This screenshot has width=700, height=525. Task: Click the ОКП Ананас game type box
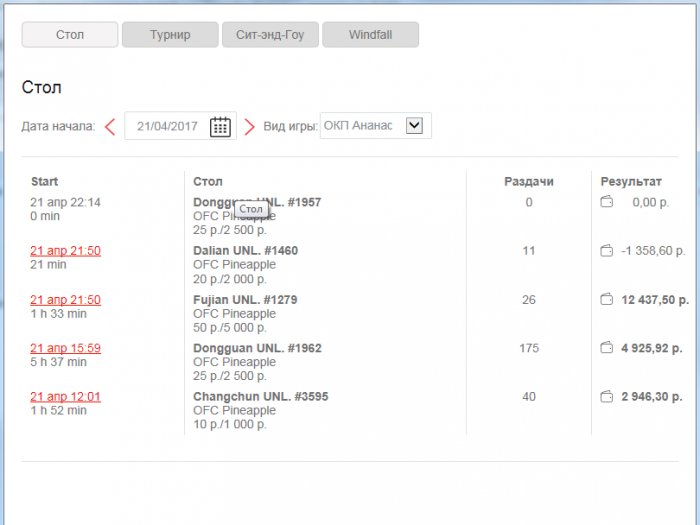(375, 125)
